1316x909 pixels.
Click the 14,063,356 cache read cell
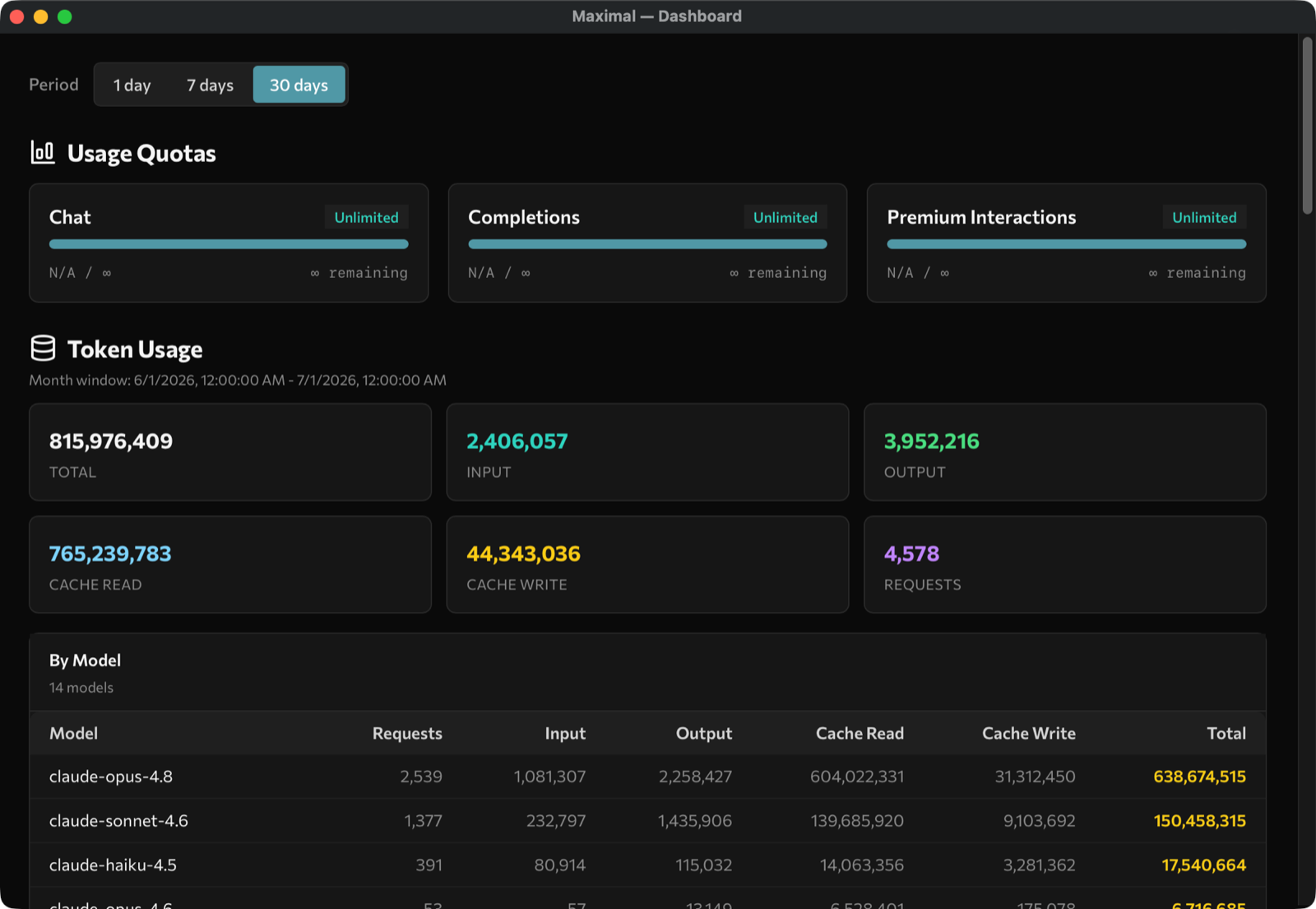(x=861, y=865)
